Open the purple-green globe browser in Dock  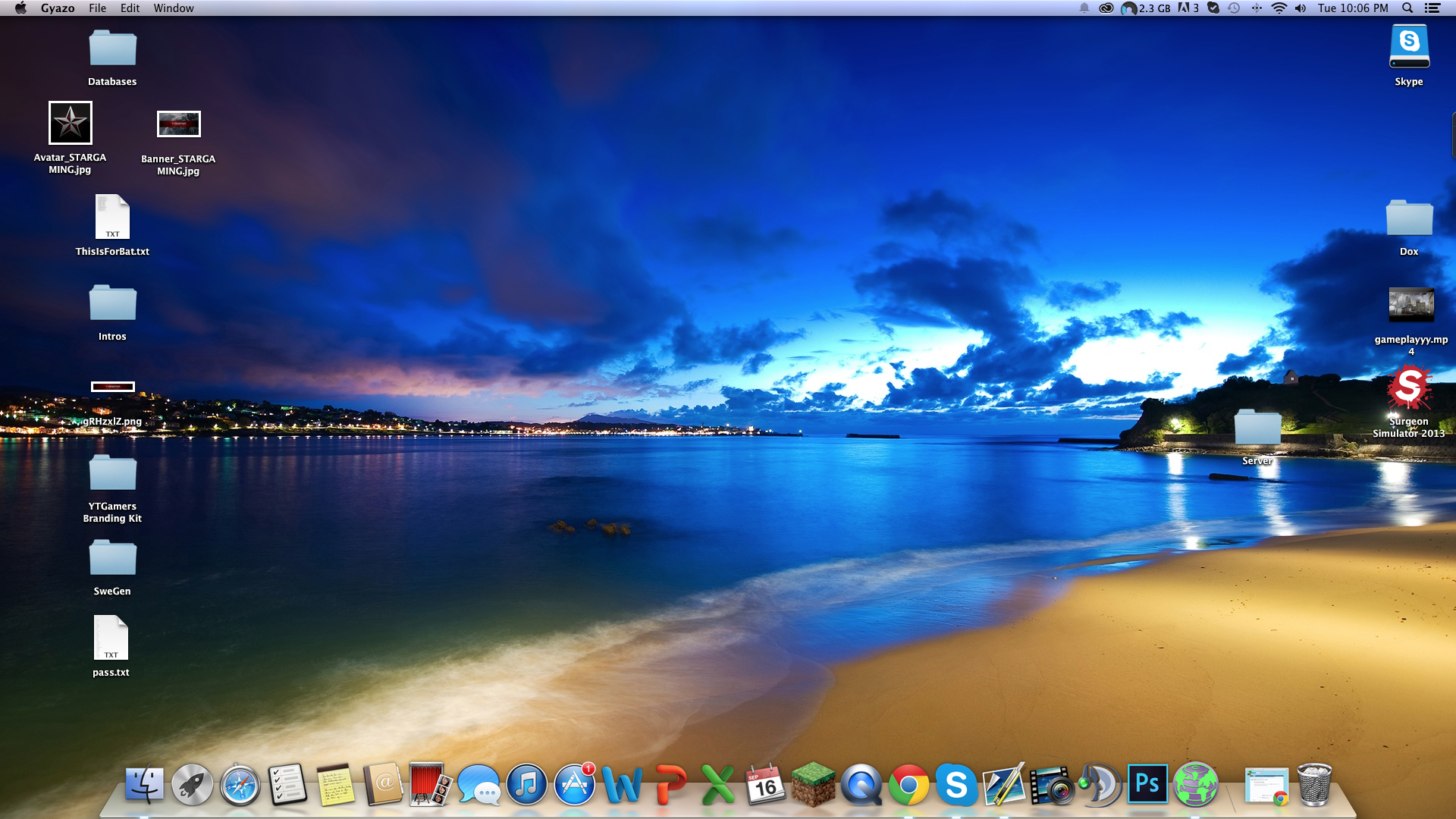coord(1195,785)
